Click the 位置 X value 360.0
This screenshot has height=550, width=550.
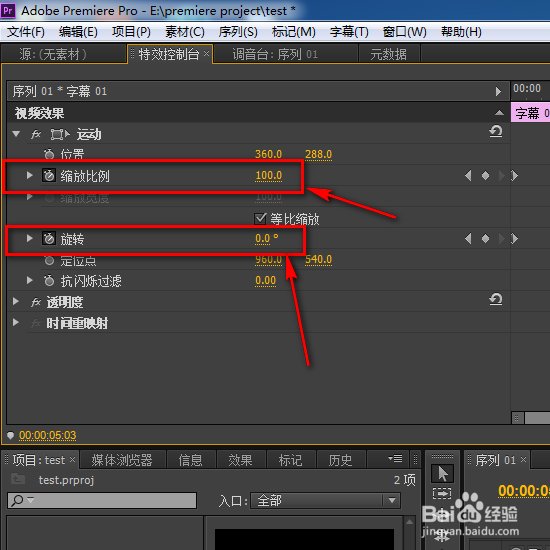click(x=268, y=154)
